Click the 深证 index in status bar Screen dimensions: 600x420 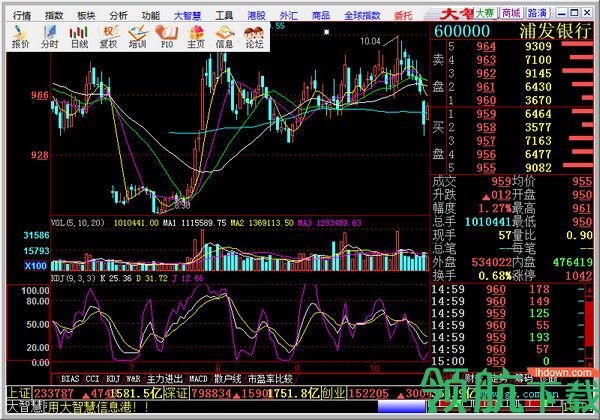[176, 393]
